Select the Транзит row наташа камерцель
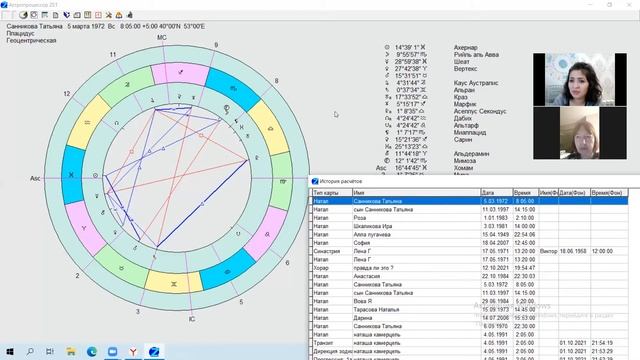This screenshot has width=640, height=360. point(470,343)
